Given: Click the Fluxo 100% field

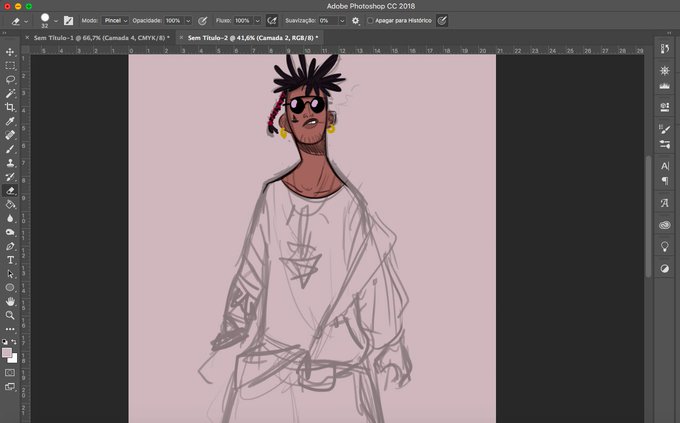Looking at the screenshot, I should click(244, 20).
